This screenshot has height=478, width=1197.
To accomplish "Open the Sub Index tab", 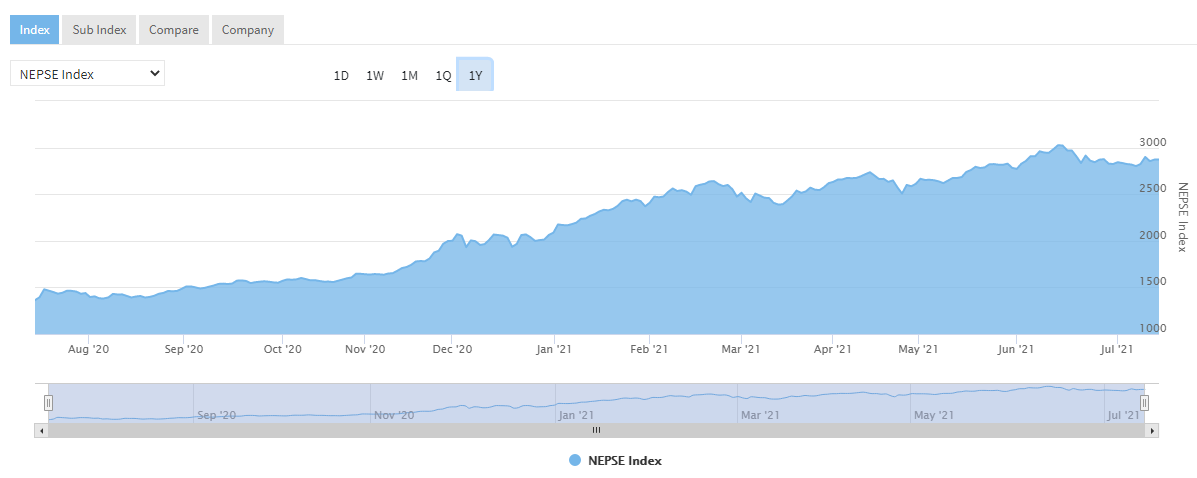I will pyautogui.click(x=99, y=30).
